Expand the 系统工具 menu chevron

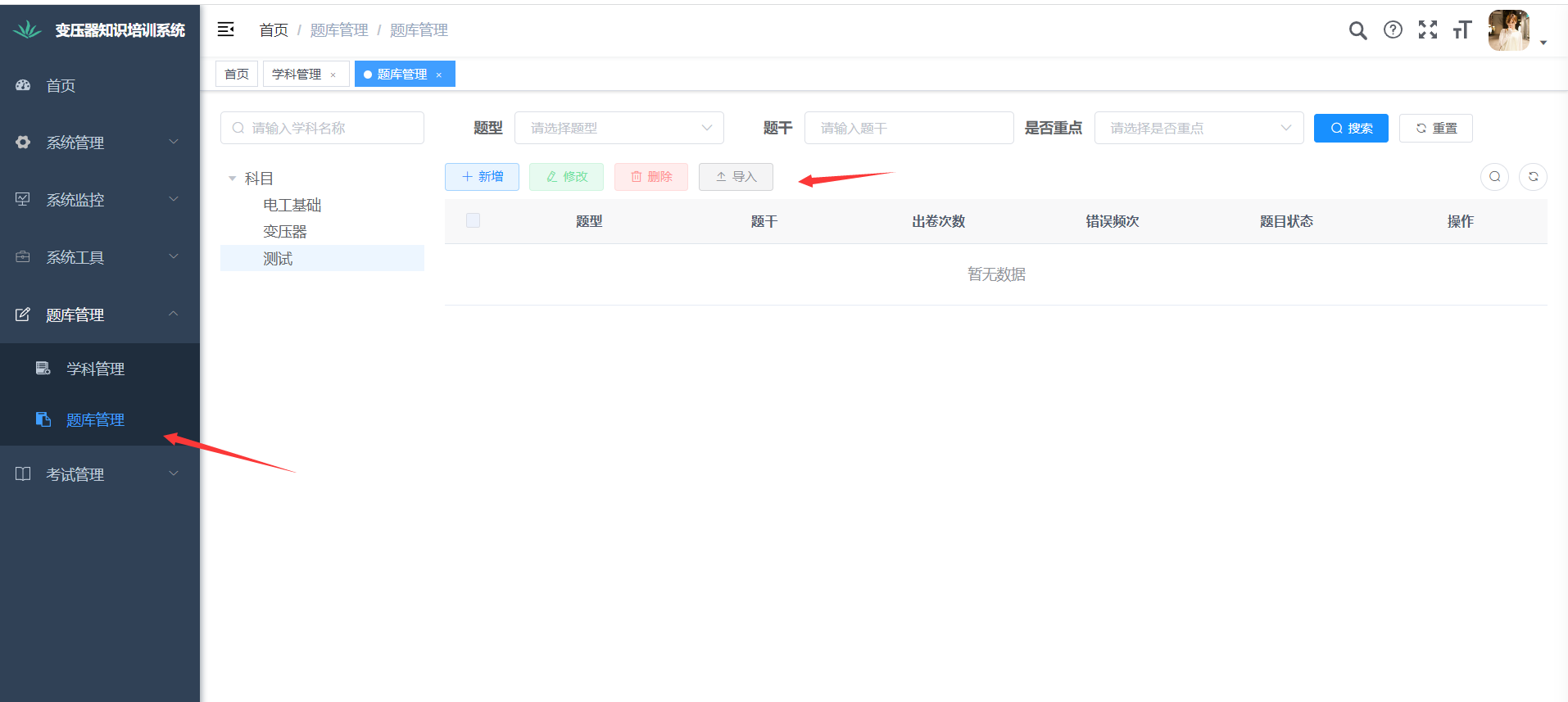pyautogui.click(x=174, y=256)
